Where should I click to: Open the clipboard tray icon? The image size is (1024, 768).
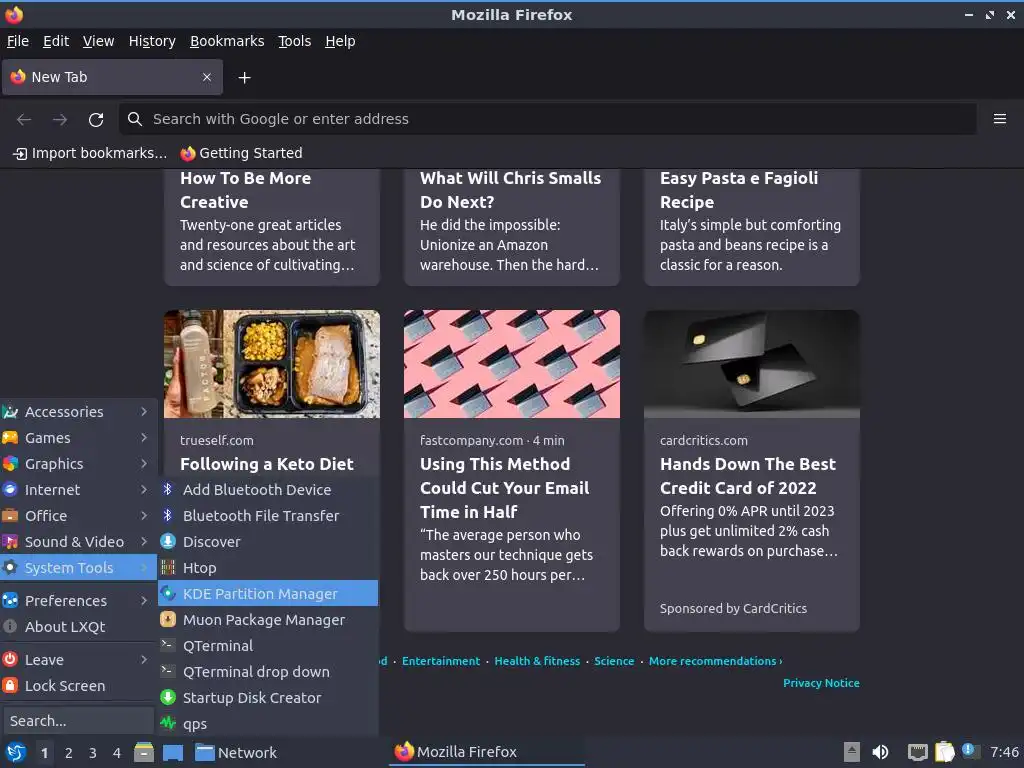click(944, 752)
